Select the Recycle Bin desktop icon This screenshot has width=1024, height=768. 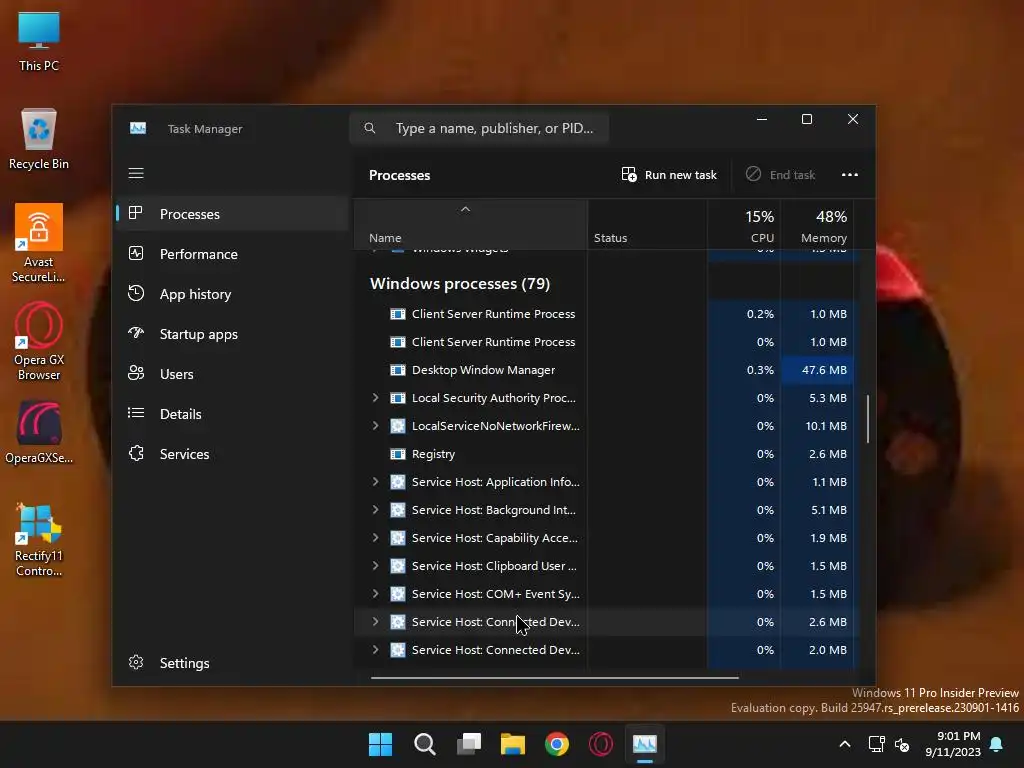pyautogui.click(x=39, y=139)
